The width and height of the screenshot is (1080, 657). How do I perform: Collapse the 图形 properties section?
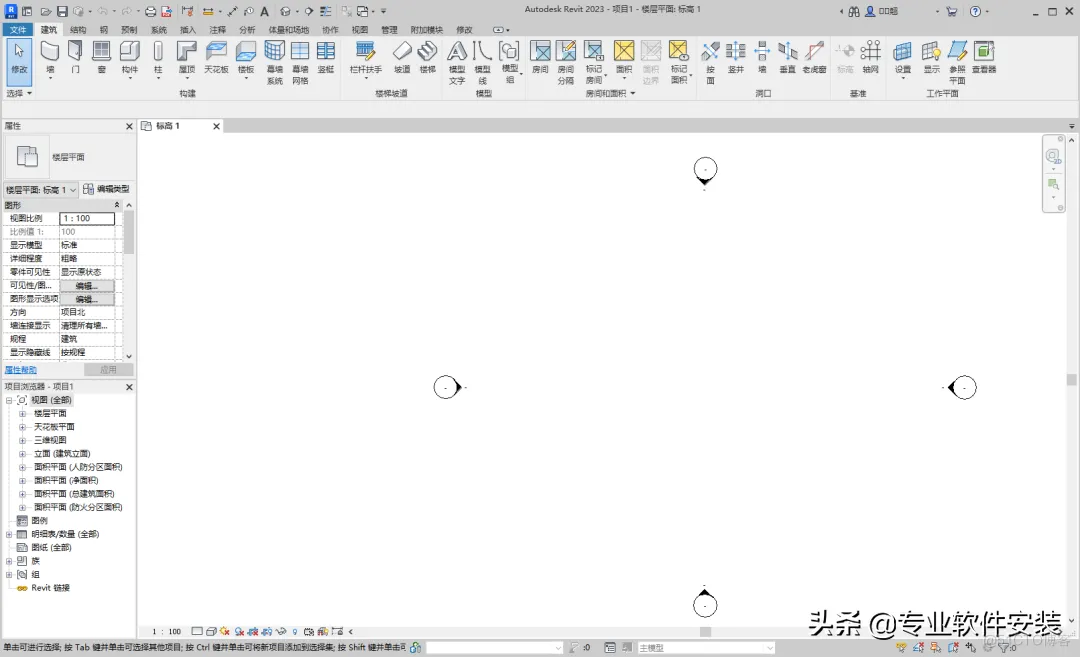coord(117,205)
